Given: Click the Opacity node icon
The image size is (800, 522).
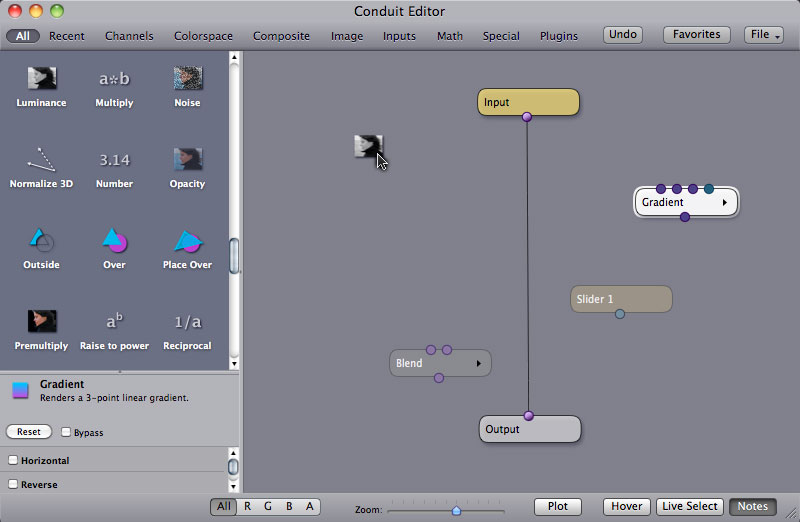Looking at the screenshot, I should 187,160.
